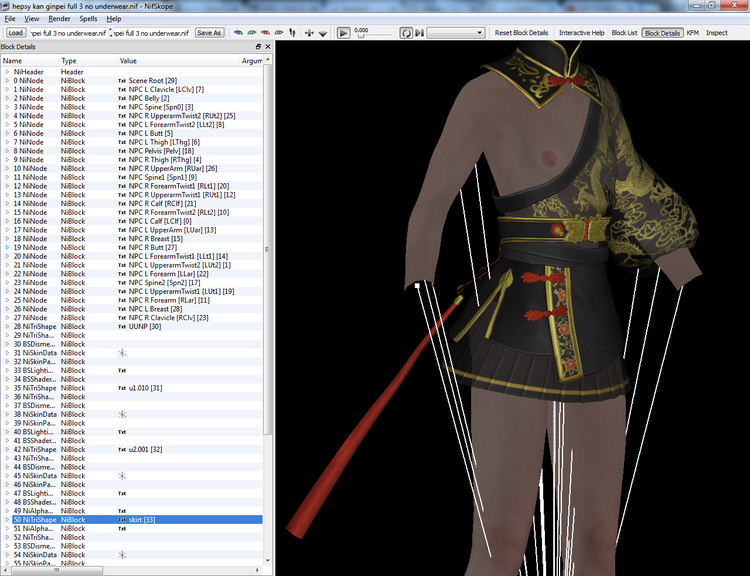The width and height of the screenshot is (750, 576).
Task: Click the 38 NiSkinData transform icon
Action: click(x=122, y=414)
